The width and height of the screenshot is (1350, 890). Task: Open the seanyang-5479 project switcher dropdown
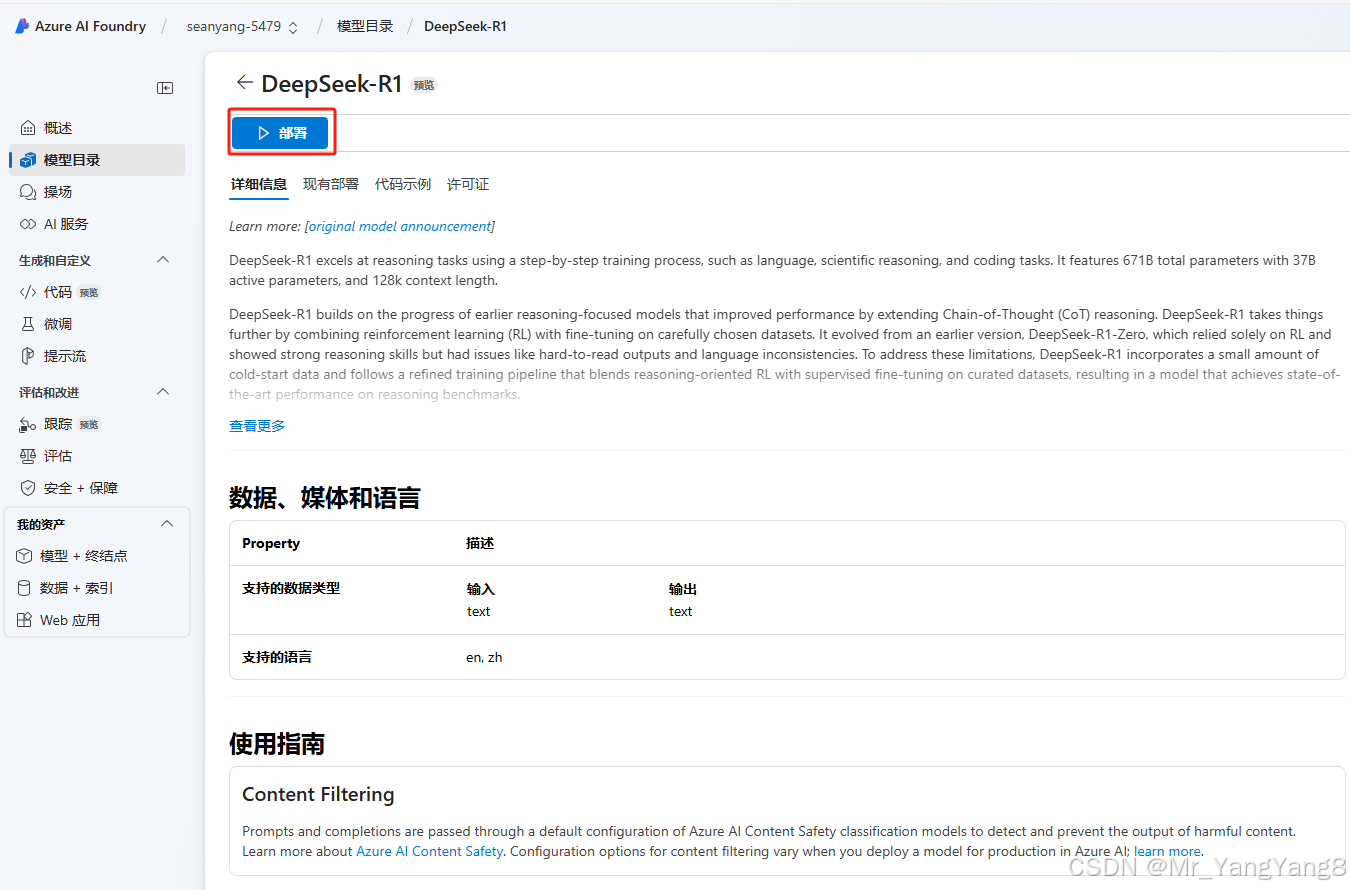[242, 27]
